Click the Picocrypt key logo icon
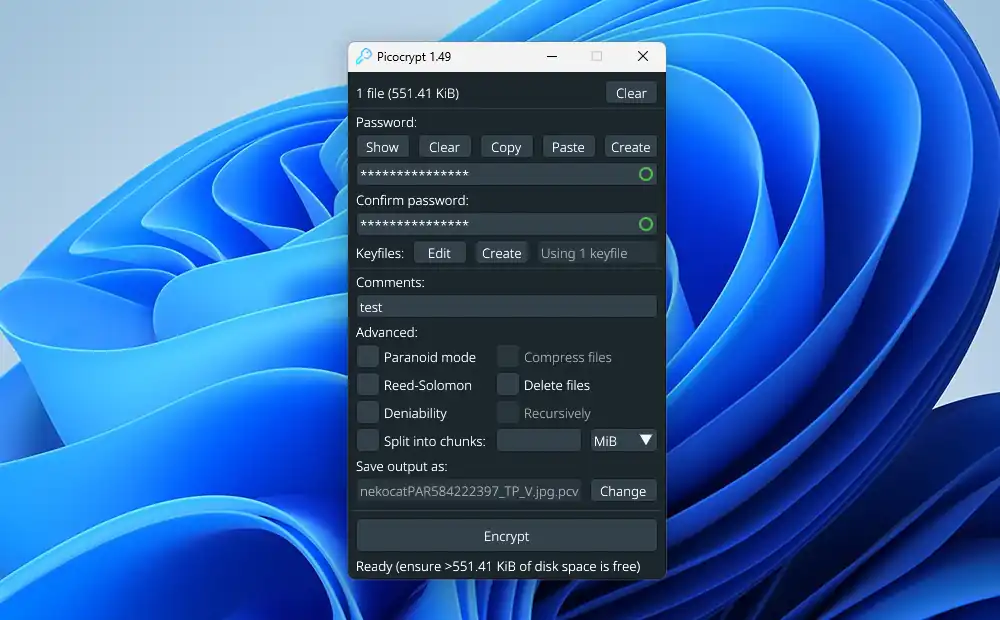This screenshot has width=1000, height=620. (x=363, y=57)
